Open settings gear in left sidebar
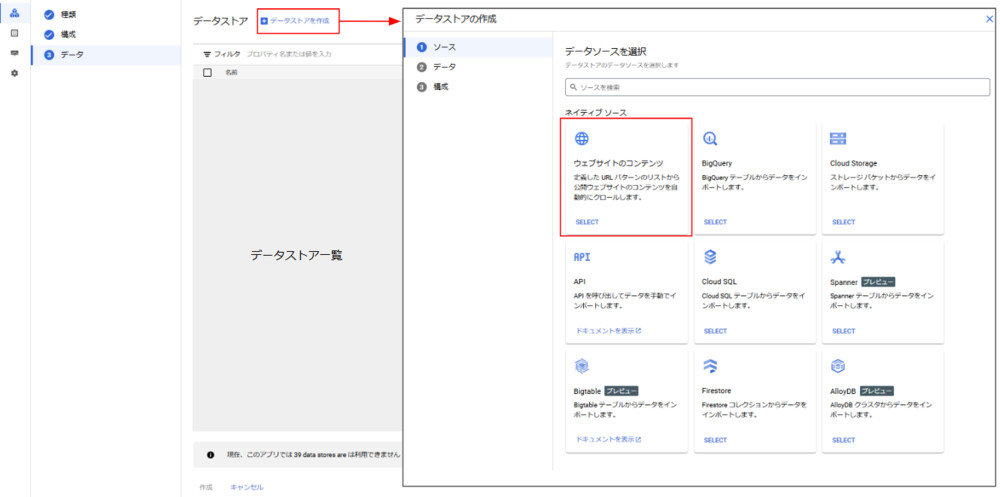Image resolution: width=1000 pixels, height=497 pixels. pyautogui.click(x=14, y=73)
